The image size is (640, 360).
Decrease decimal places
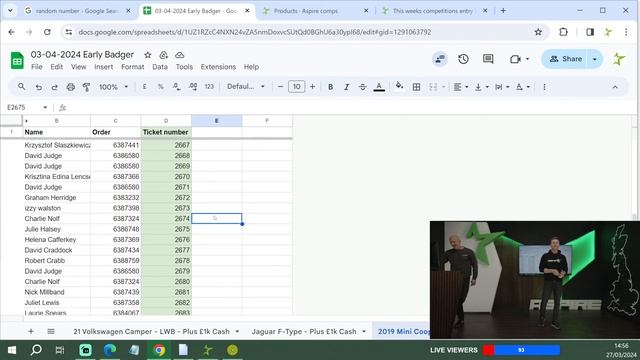176,87
